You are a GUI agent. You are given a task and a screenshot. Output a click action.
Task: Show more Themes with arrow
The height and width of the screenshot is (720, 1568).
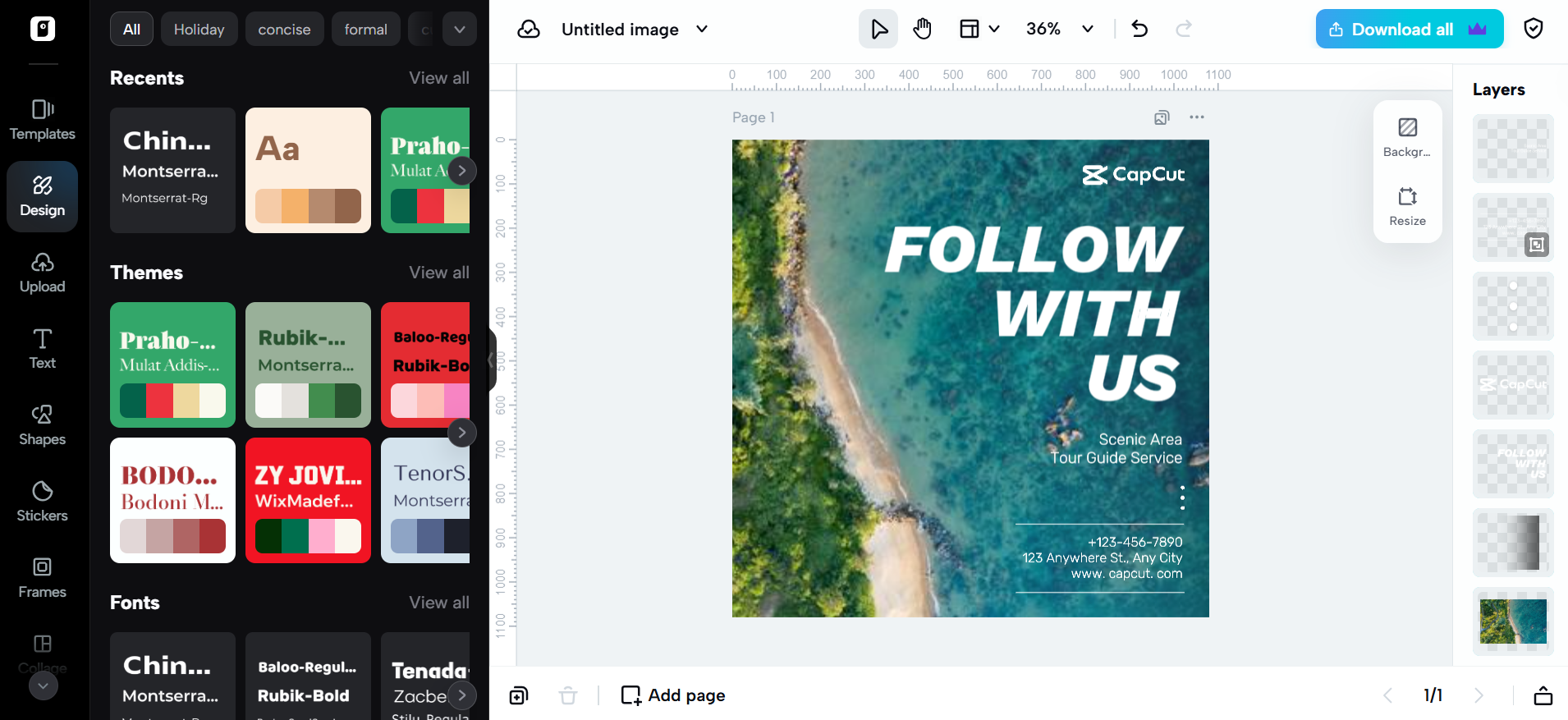(462, 433)
